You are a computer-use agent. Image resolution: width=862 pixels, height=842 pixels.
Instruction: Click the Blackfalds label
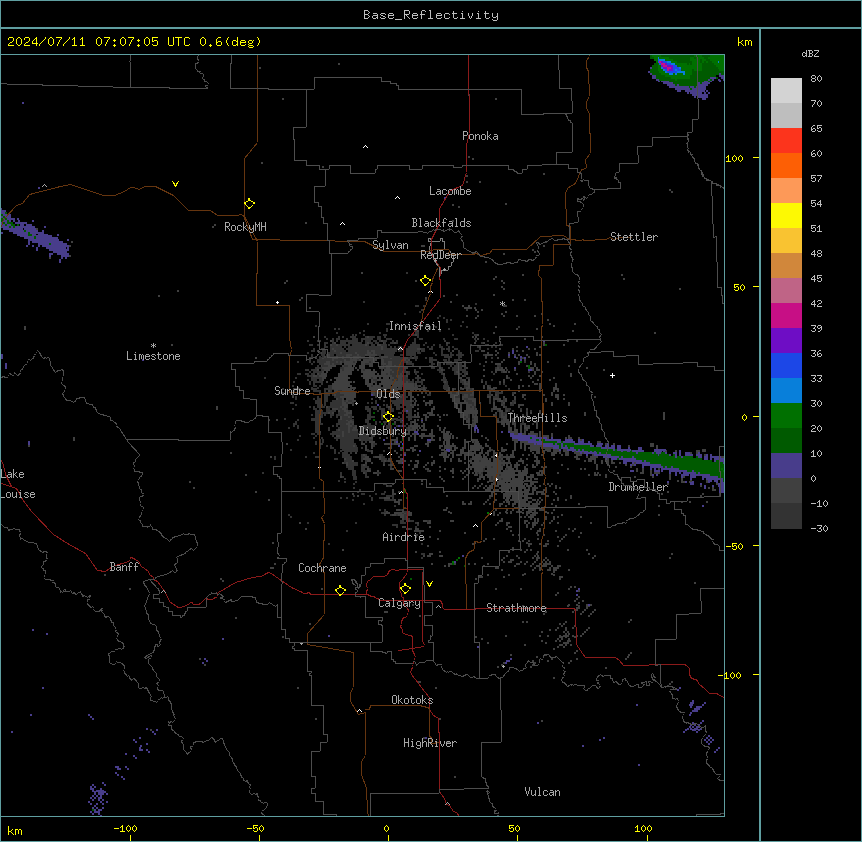441,223
